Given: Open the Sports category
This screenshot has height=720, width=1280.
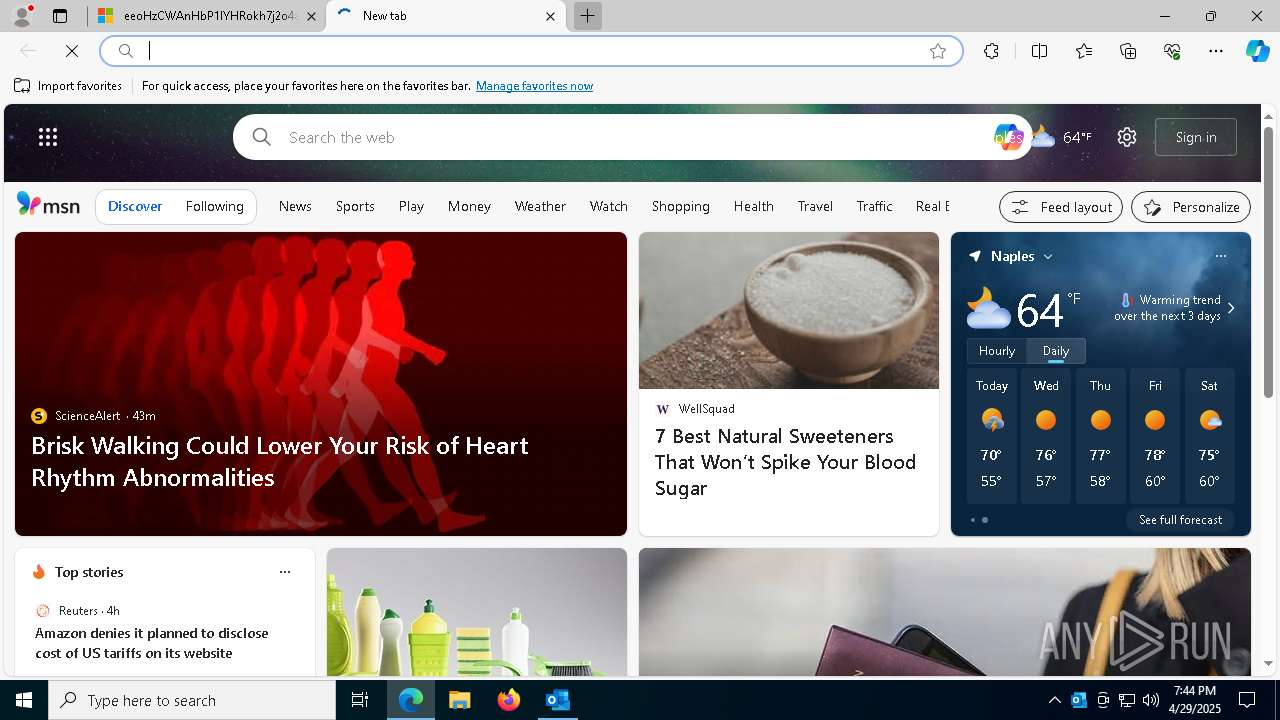Looking at the screenshot, I should [x=355, y=206].
